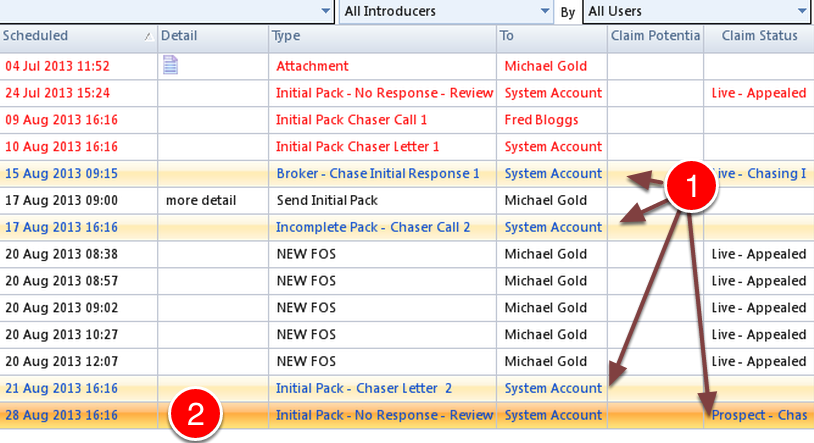Select Initial Pack Chaser Call 1 entry
The height and width of the screenshot is (443, 814).
(351, 120)
